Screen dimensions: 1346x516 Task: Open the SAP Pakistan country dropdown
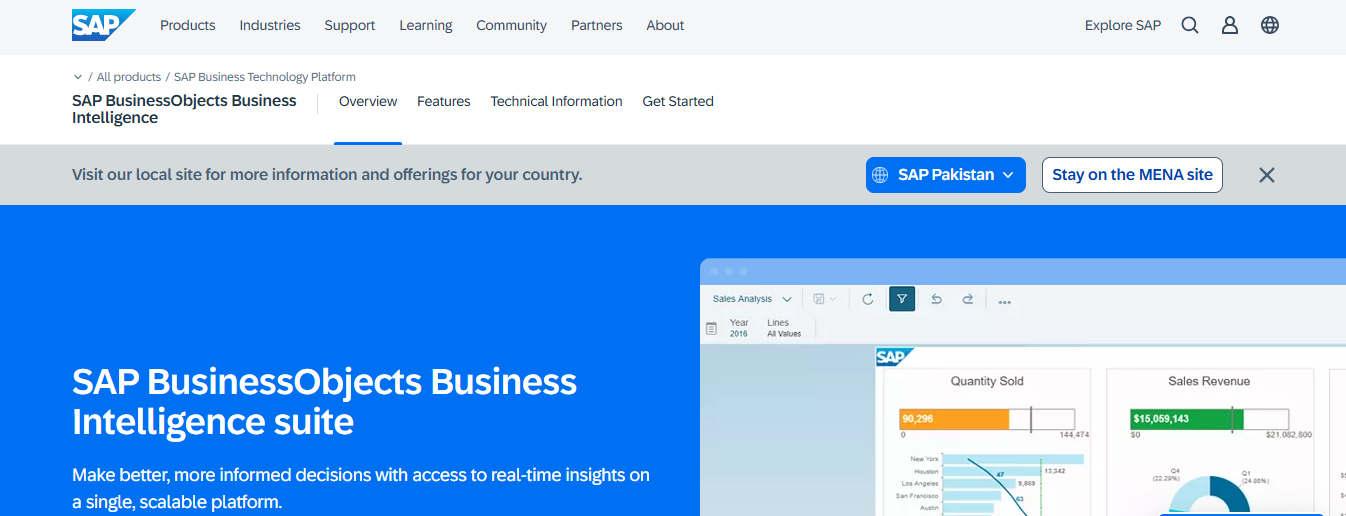tap(946, 175)
